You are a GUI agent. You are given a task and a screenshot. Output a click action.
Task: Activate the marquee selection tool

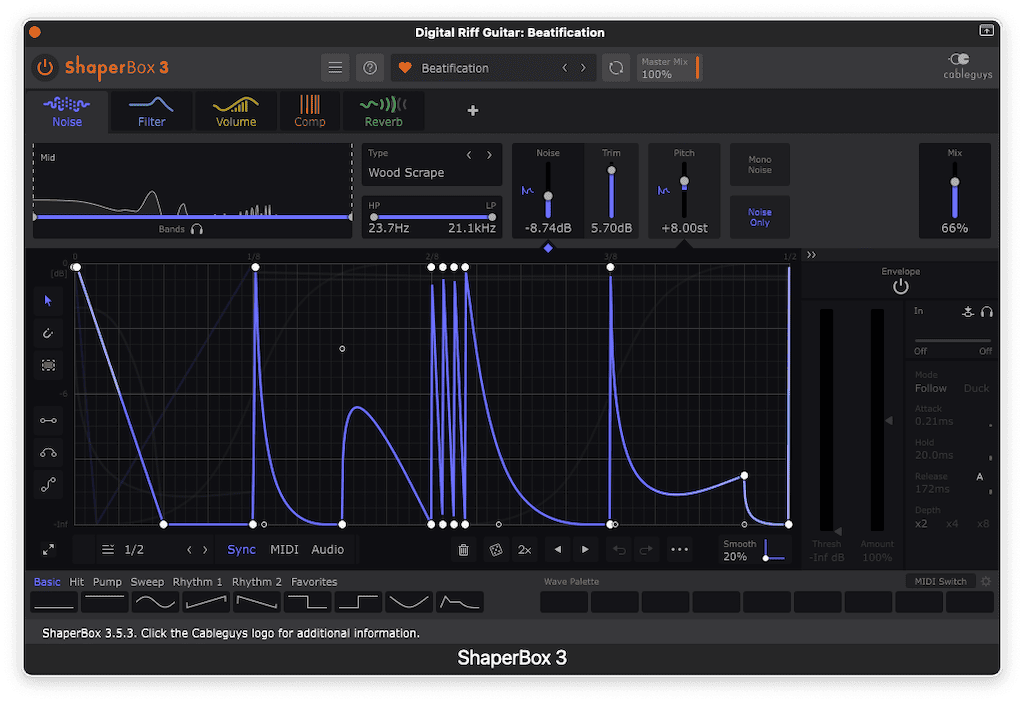pyautogui.click(x=48, y=365)
